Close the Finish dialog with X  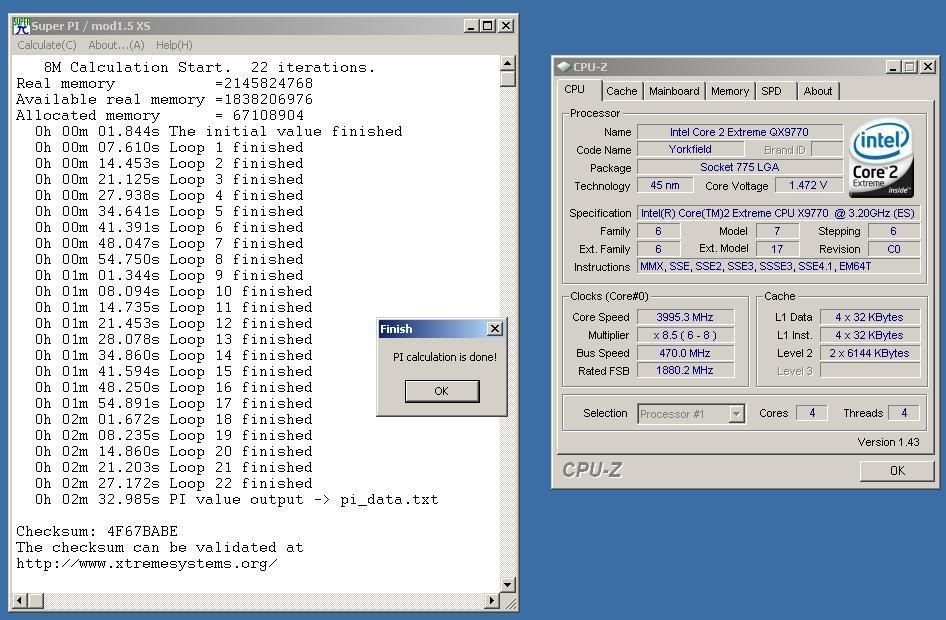[495, 329]
